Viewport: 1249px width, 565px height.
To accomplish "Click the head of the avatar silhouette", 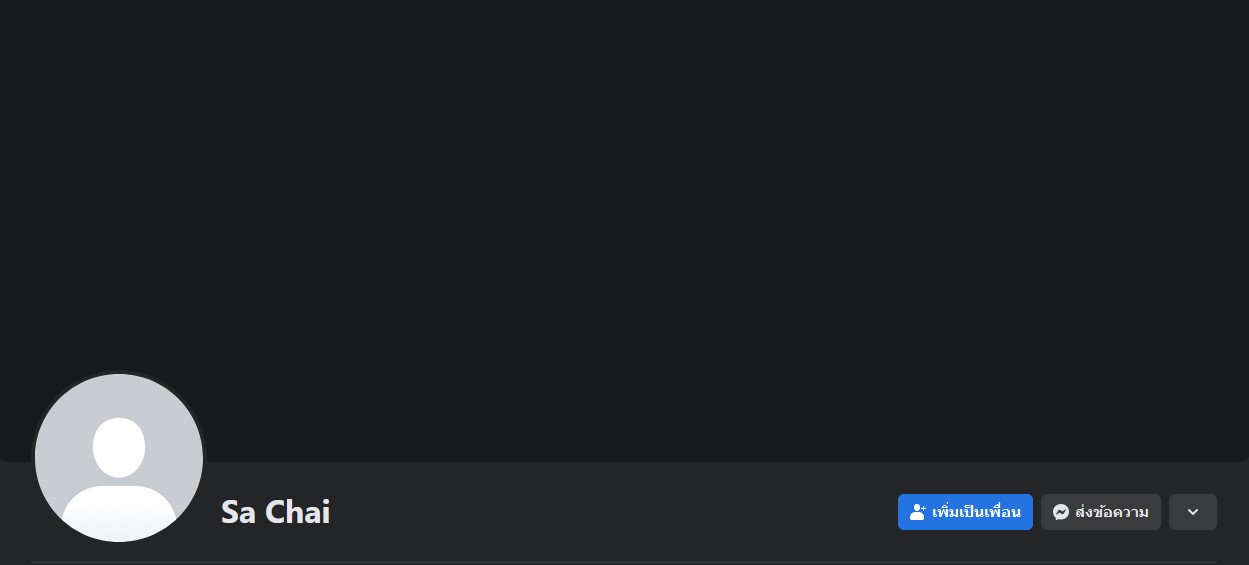I will (119, 447).
